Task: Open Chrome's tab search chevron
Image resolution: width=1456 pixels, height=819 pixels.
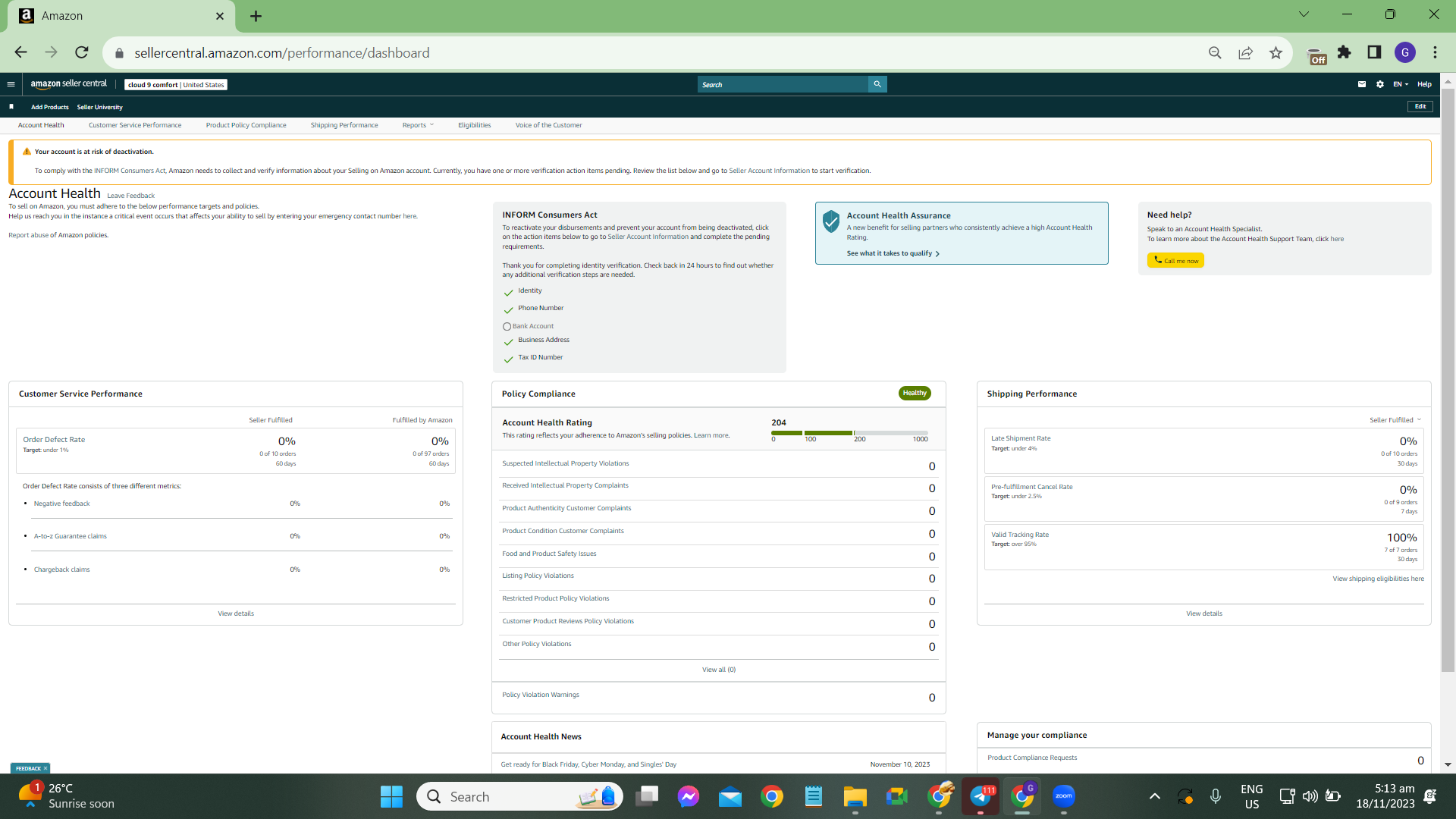Action: tap(1304, 14)
